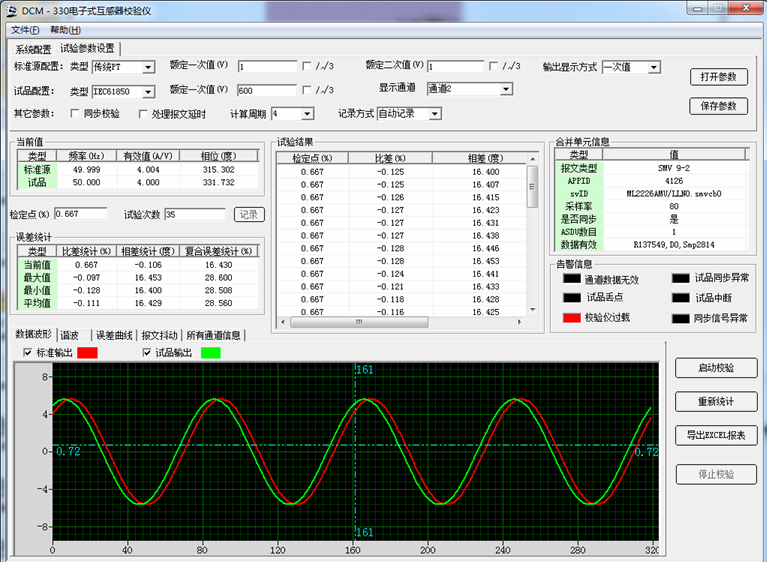Image resolution: width=767 pixels, height=562 pixels.
Task: Open the 记录方式 dropdown
Action: (x=434, y=114)
